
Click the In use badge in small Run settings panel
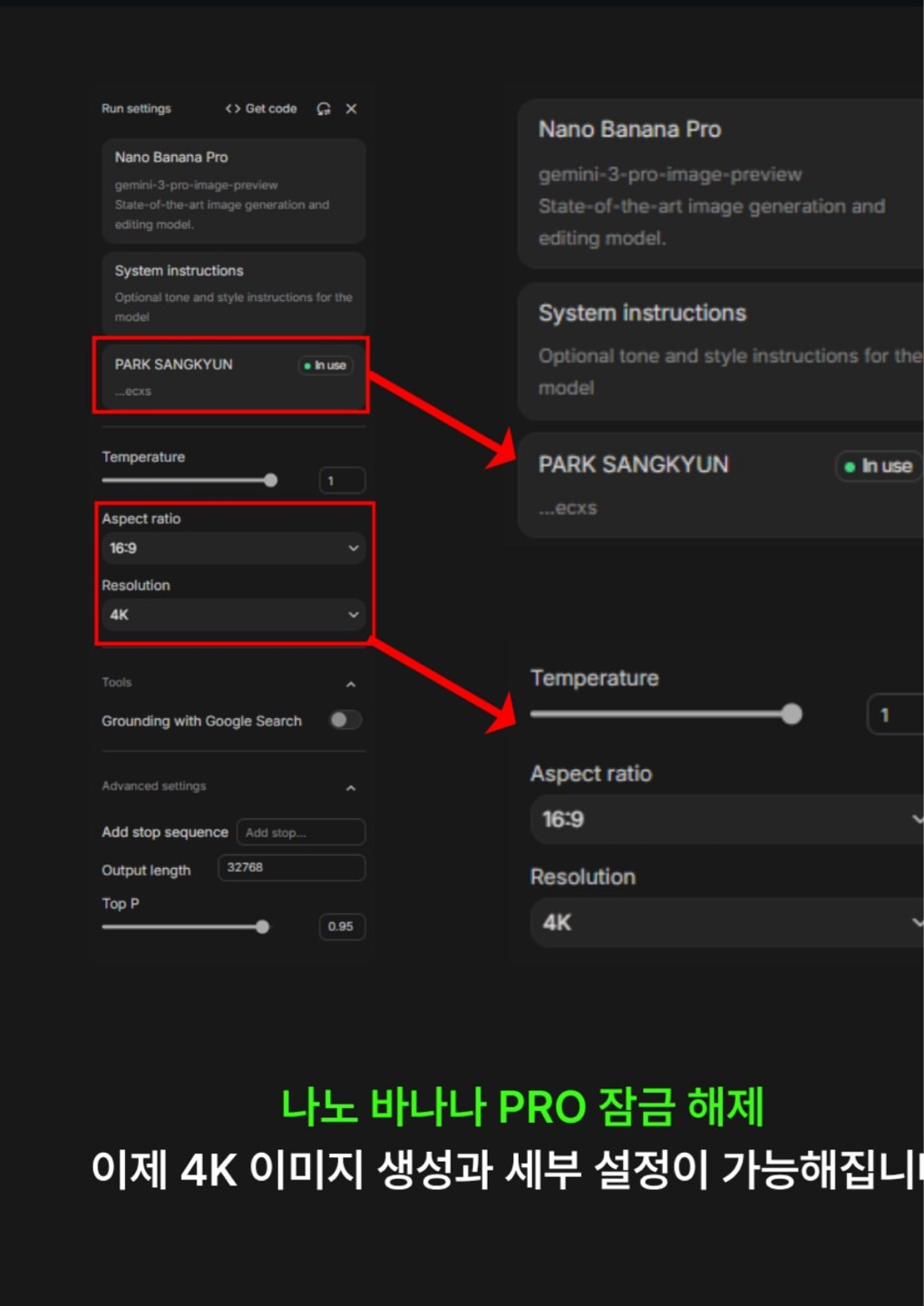[326, 365]
